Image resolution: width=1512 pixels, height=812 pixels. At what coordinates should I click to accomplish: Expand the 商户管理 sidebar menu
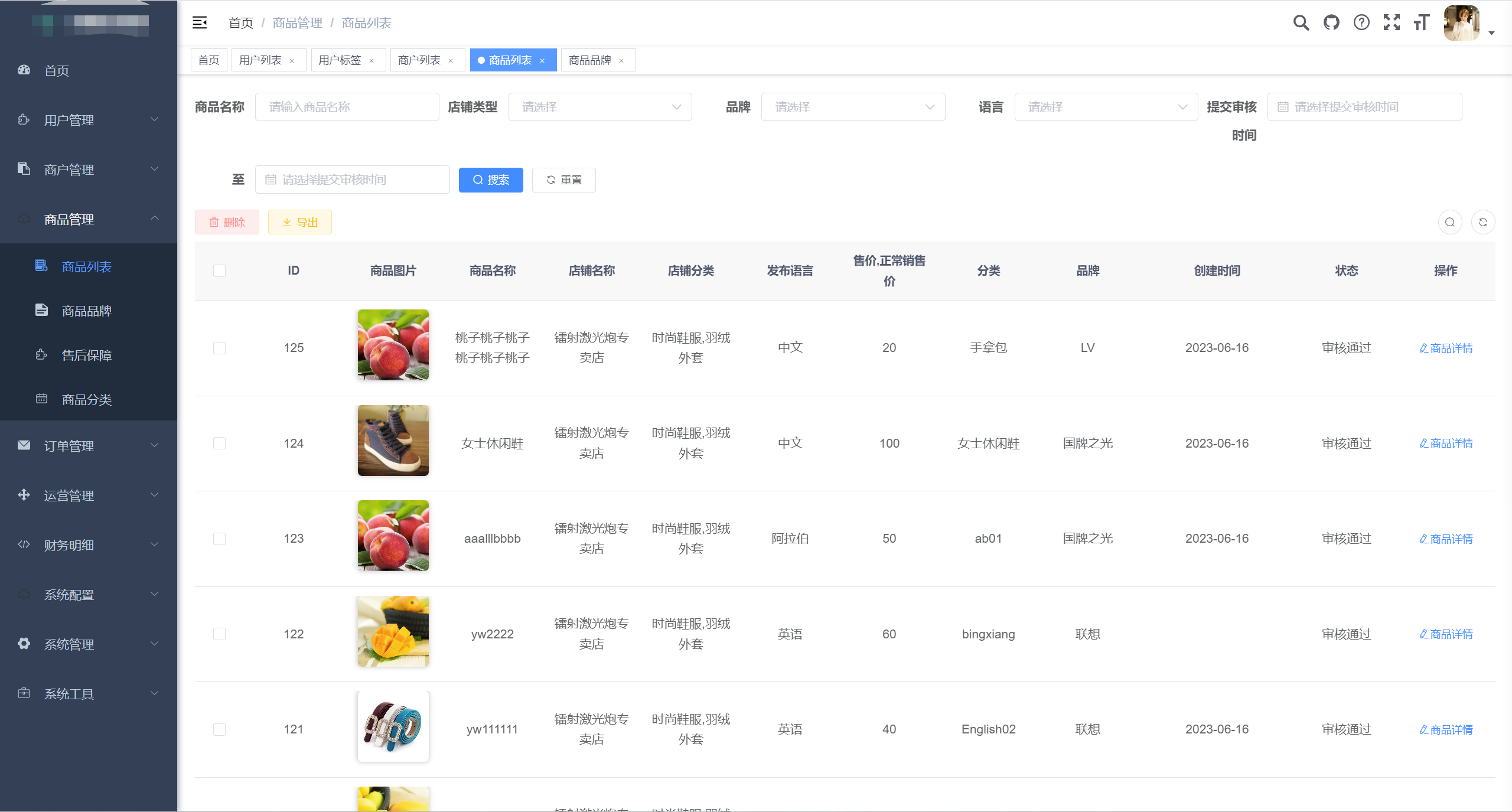coord(89,169)
